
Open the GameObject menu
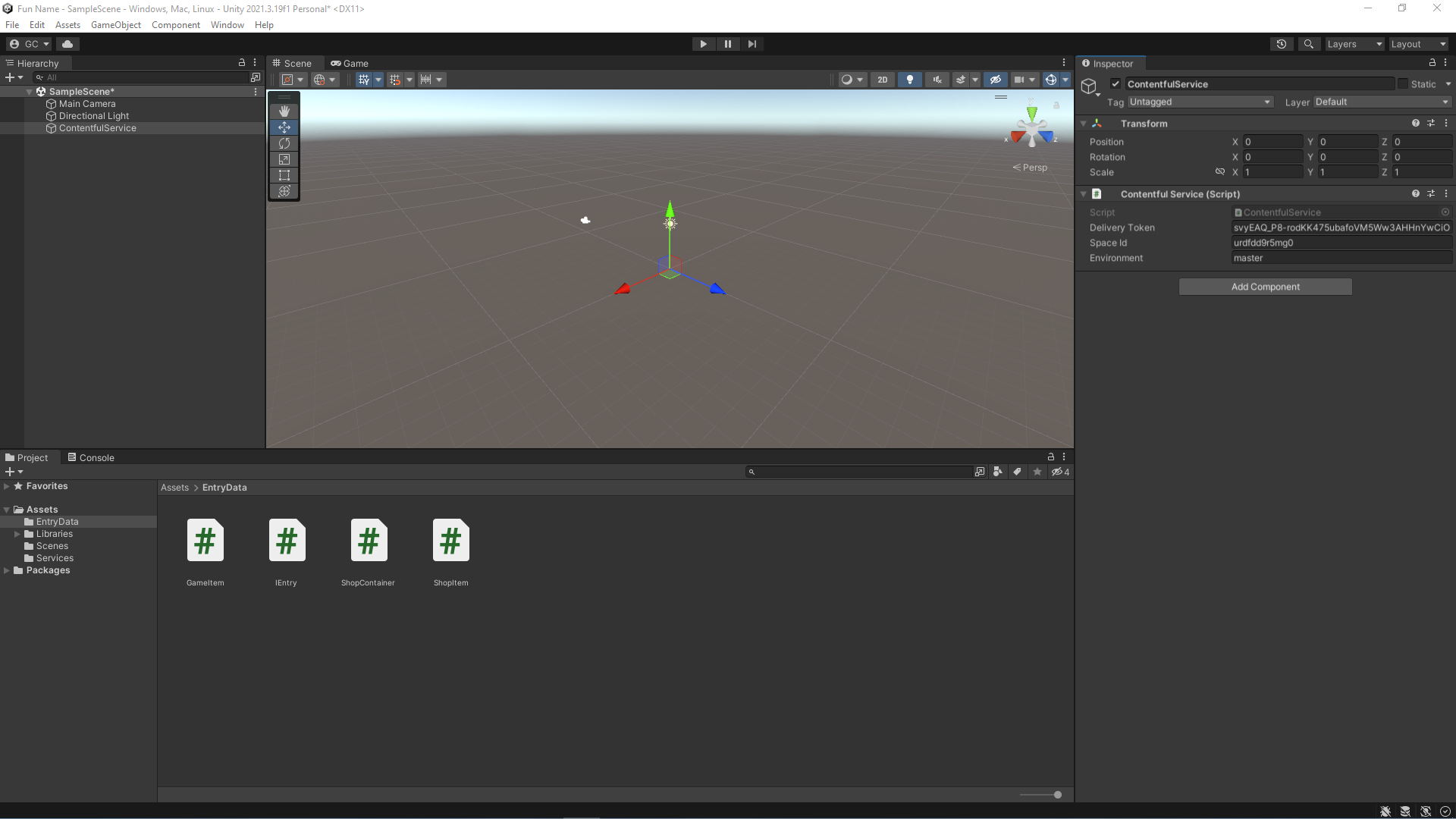coord(115,25)
